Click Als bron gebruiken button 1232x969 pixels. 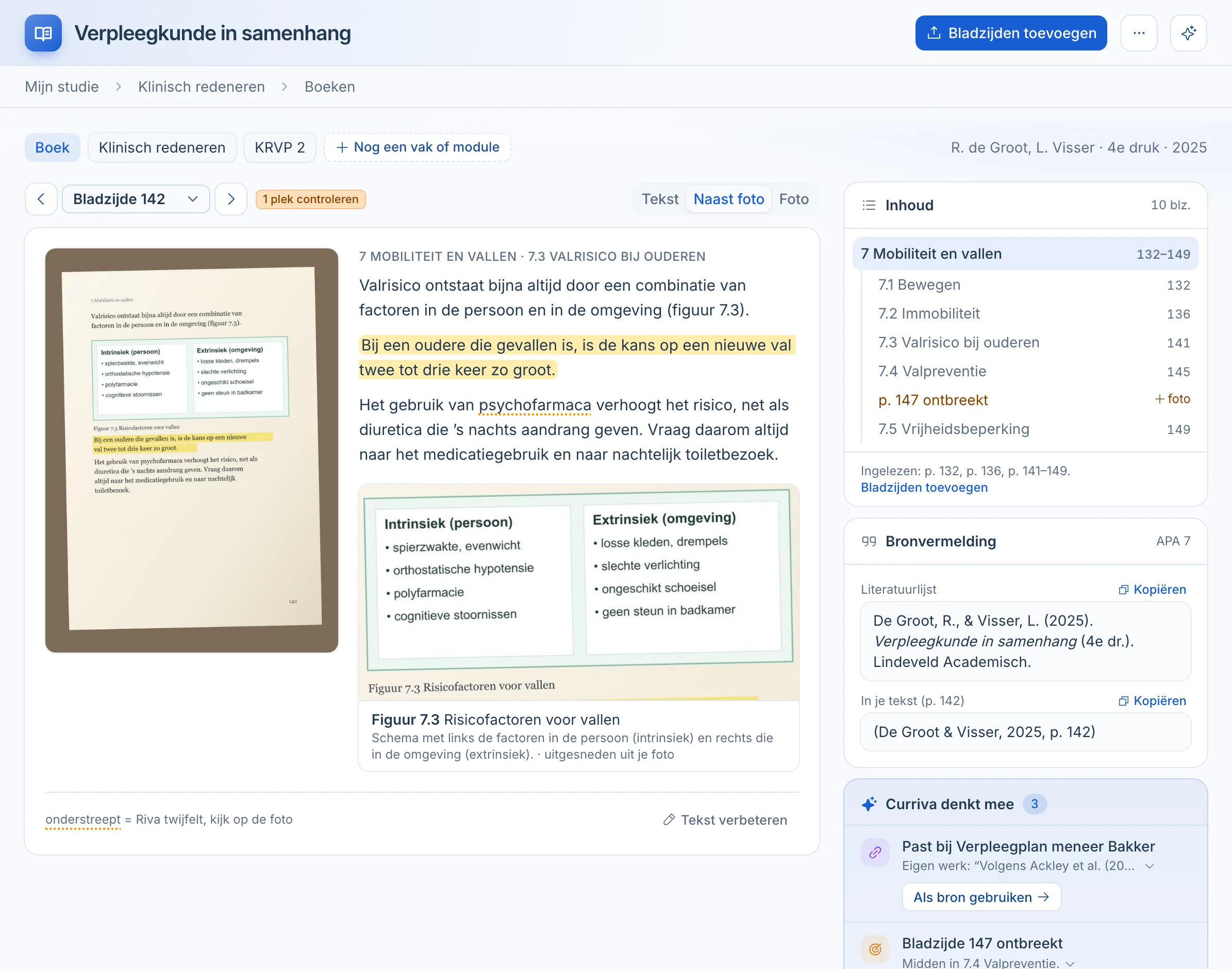click(x=981, y=897)
